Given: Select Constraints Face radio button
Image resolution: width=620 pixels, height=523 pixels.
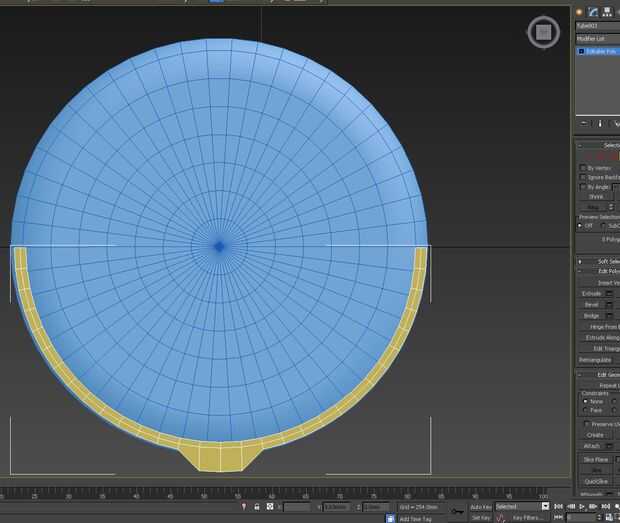Looking at the screenshot, I should click(586, 410).
